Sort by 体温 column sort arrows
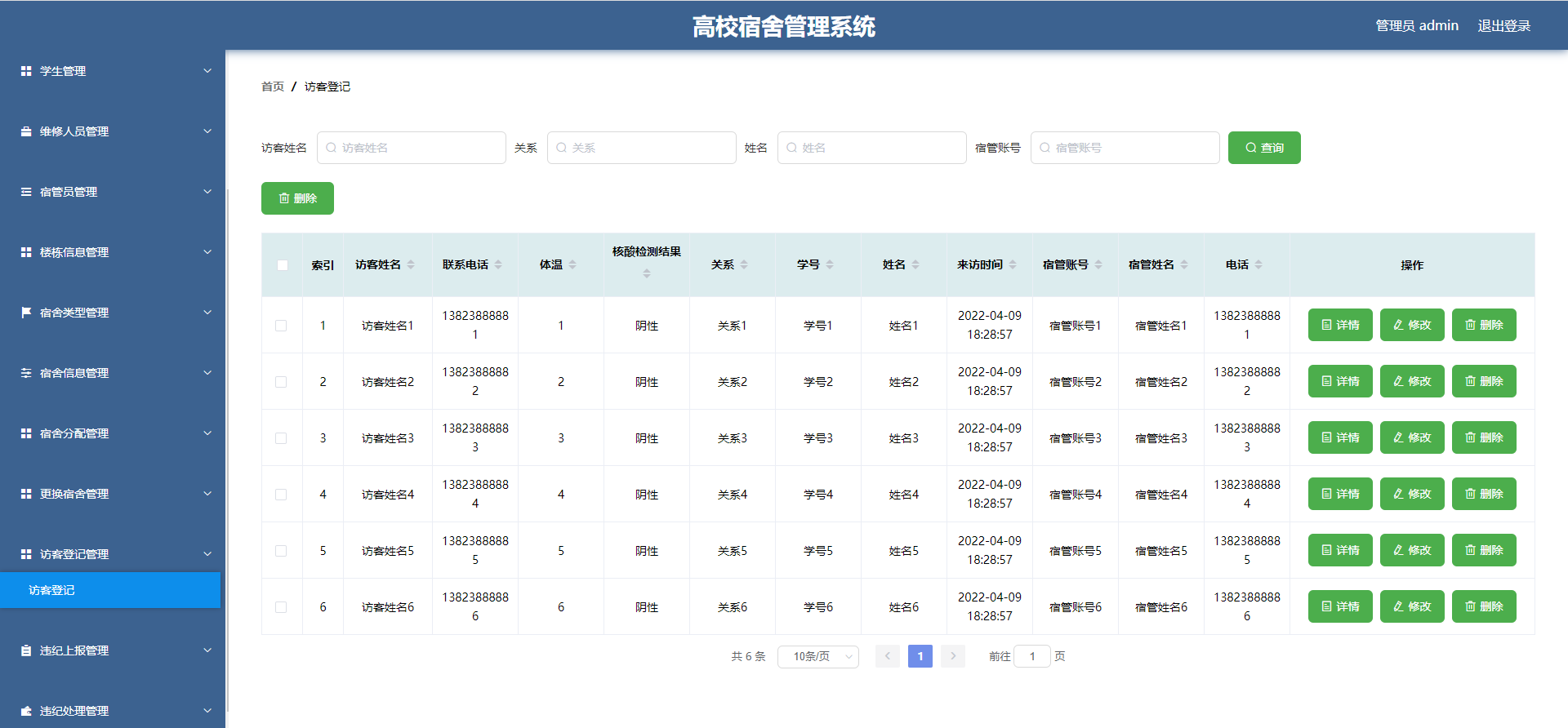 coord(572,264)
